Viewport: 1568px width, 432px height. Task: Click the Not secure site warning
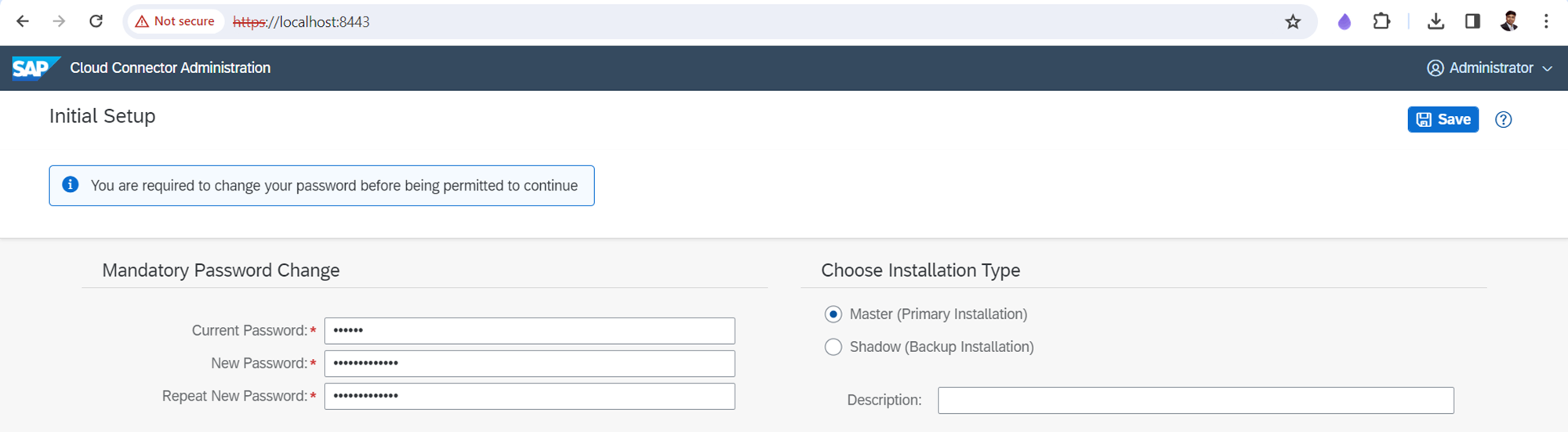[x=175, y=22]
